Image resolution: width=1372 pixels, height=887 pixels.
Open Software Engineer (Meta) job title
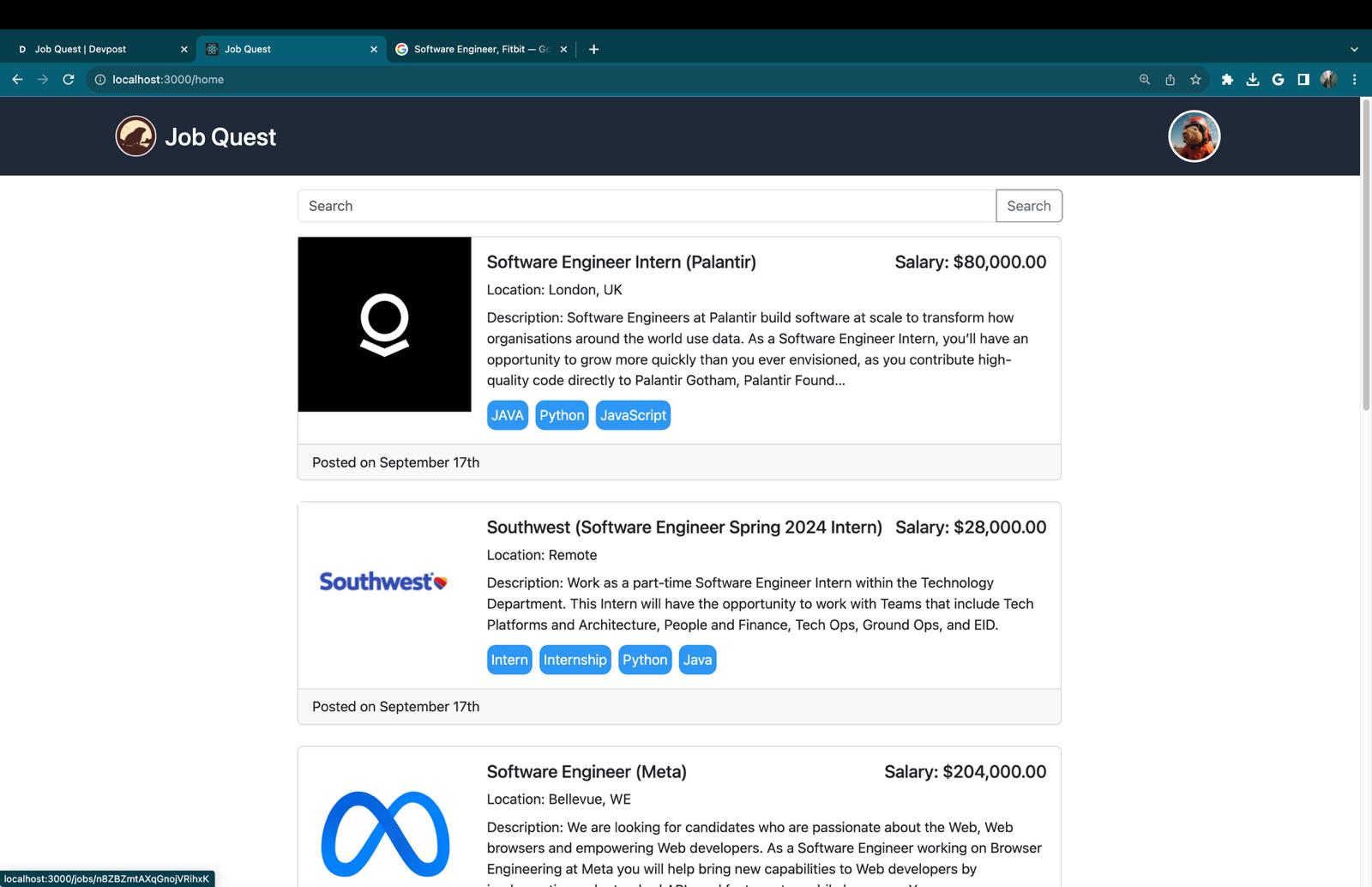click(x=587, y=772)
